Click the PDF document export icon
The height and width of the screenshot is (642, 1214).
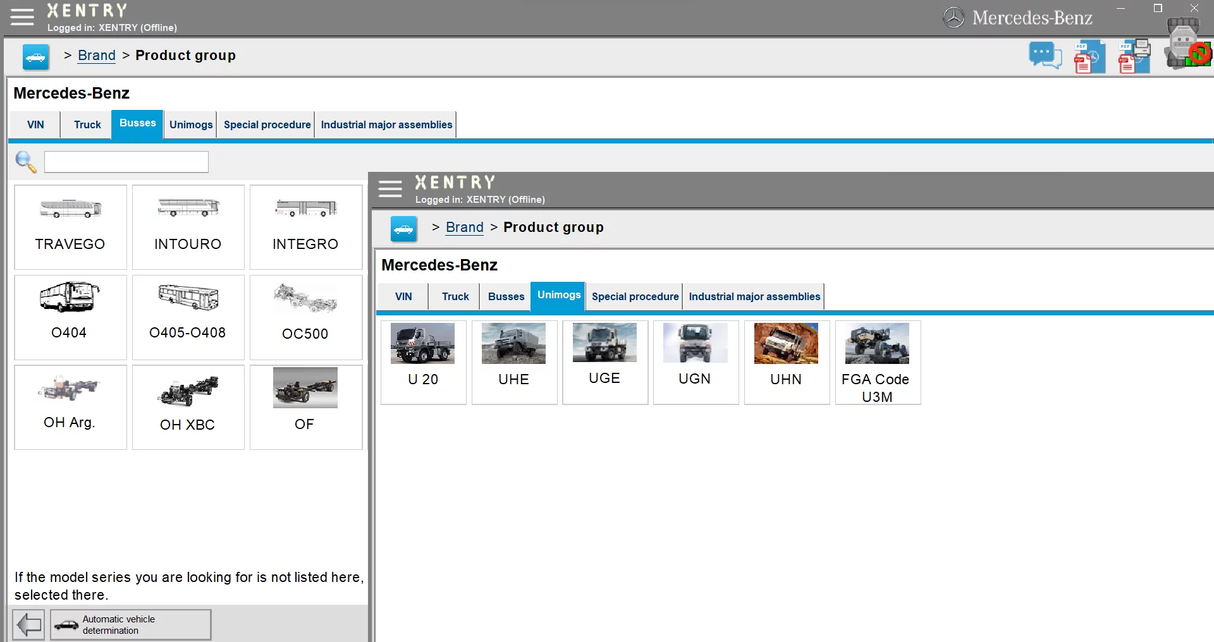pos(1088,57)
